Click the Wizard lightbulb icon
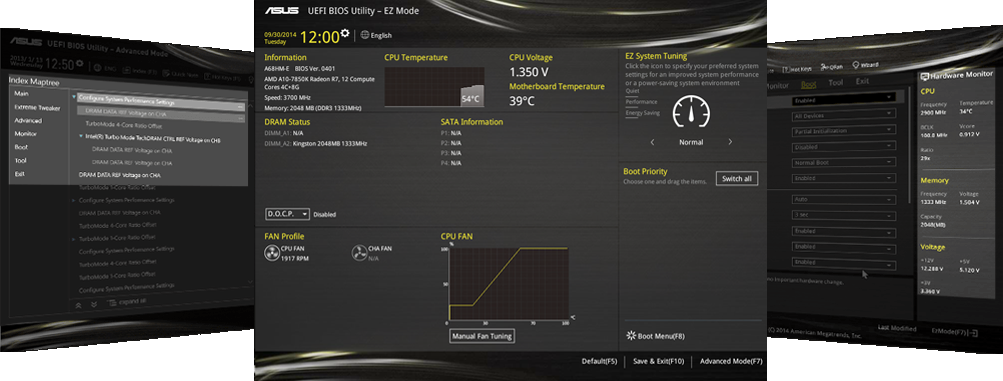Screen dimensions: 1003x381 click(856, 65)
